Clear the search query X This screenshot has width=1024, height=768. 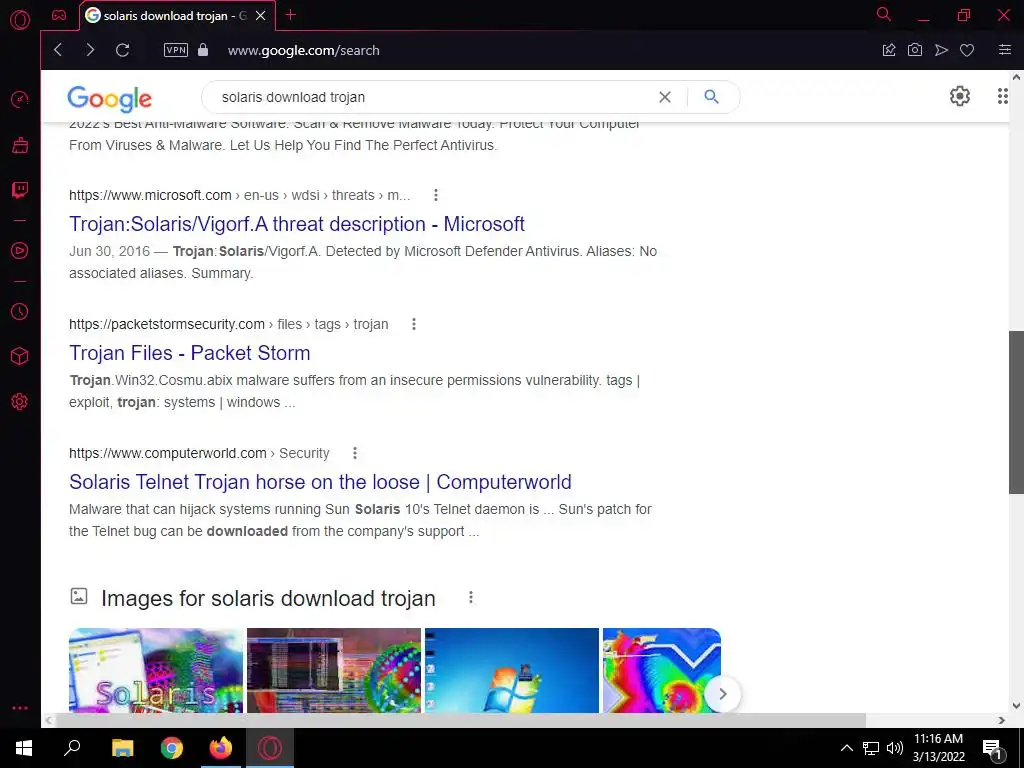click(665, 97)
